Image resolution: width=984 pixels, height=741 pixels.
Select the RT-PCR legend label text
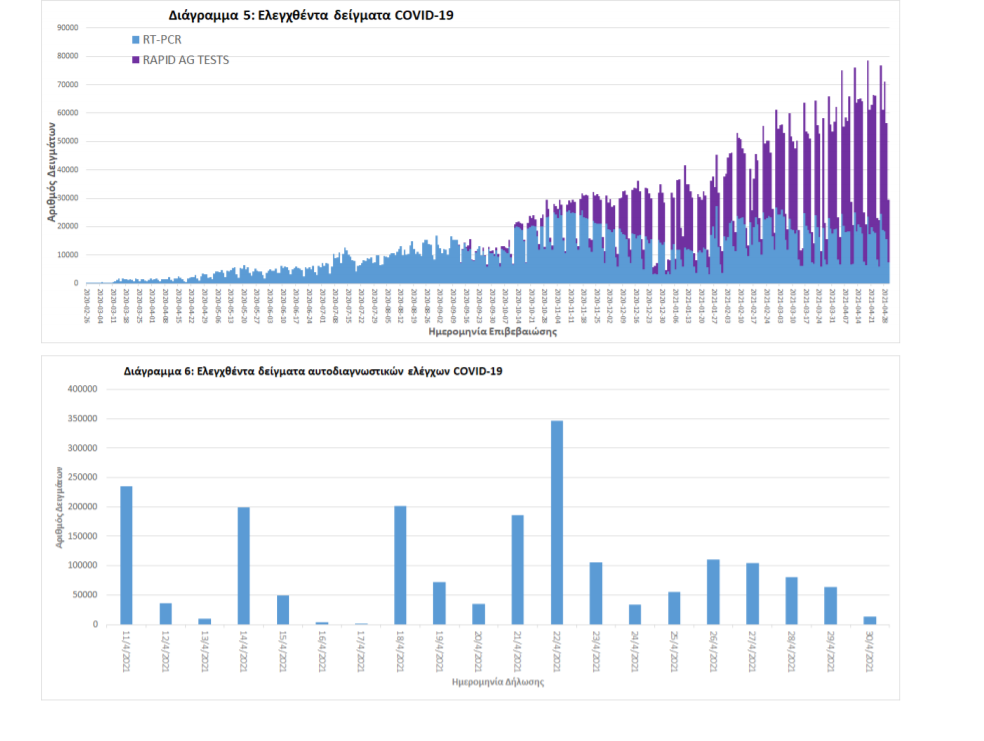163,40
